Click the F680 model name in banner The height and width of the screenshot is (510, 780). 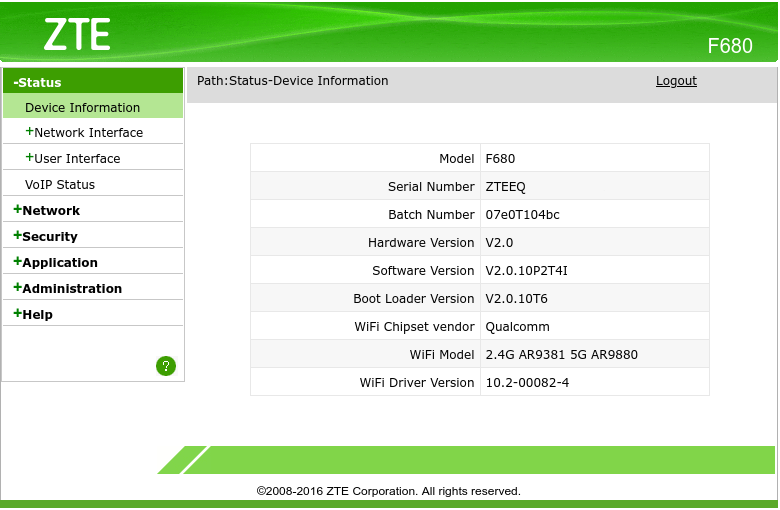[x=730, y=46]
